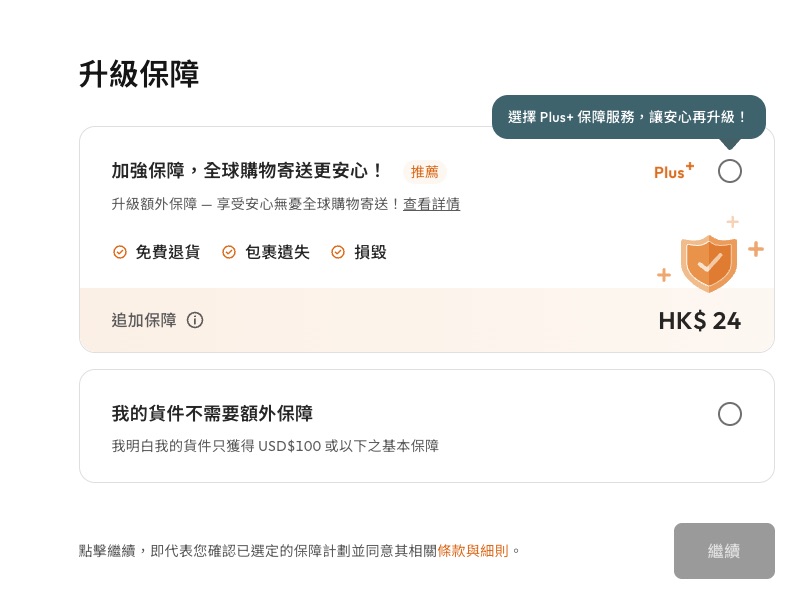Screen dimensions: 799x614
Task: Click the USD$100 basic protection description
Action: point(275,446)
